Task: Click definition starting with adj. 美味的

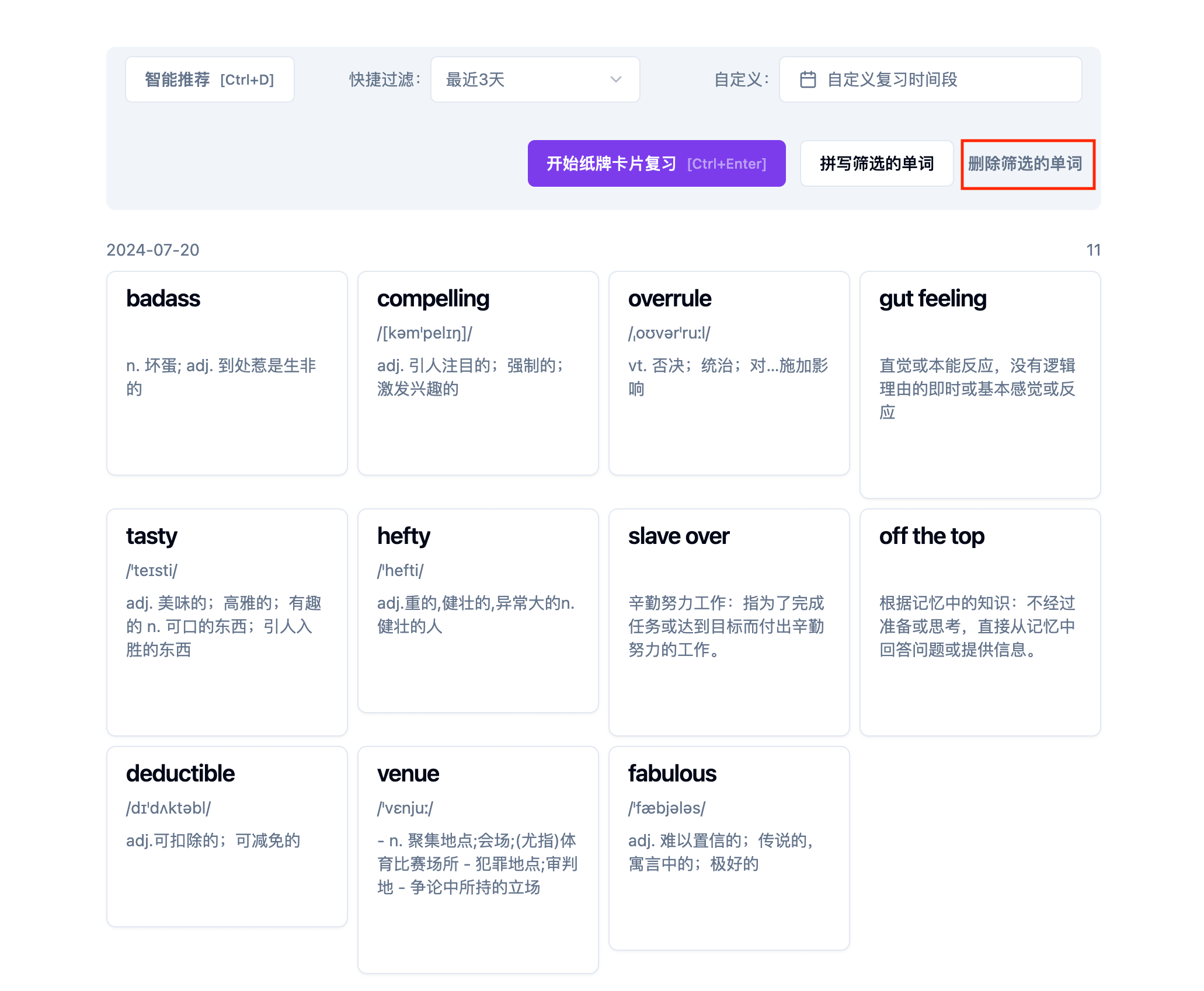Action: point(224,626)
